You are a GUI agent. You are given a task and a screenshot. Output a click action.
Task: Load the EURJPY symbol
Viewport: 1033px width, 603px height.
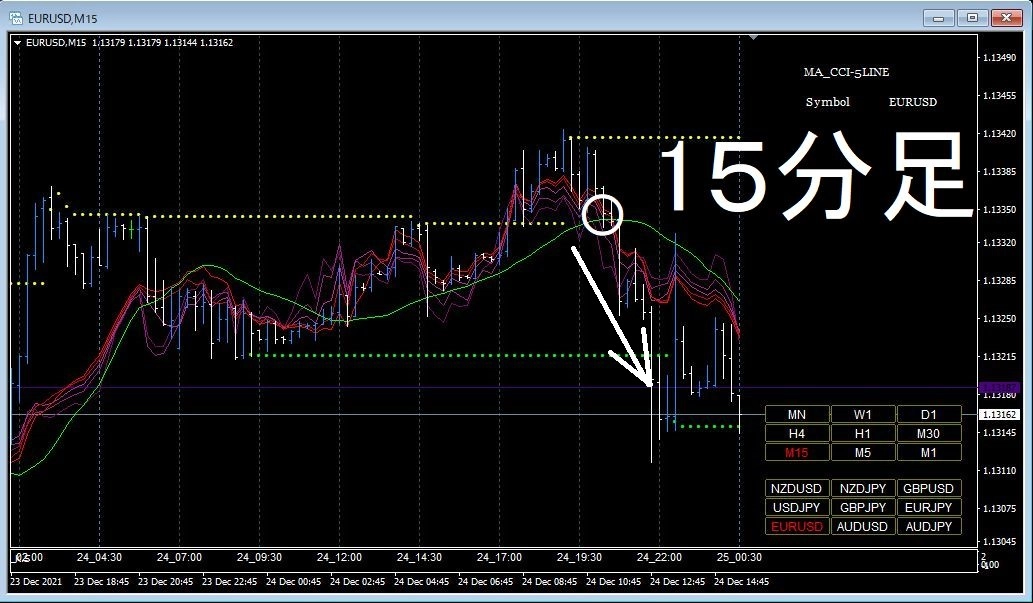point(928,507)
